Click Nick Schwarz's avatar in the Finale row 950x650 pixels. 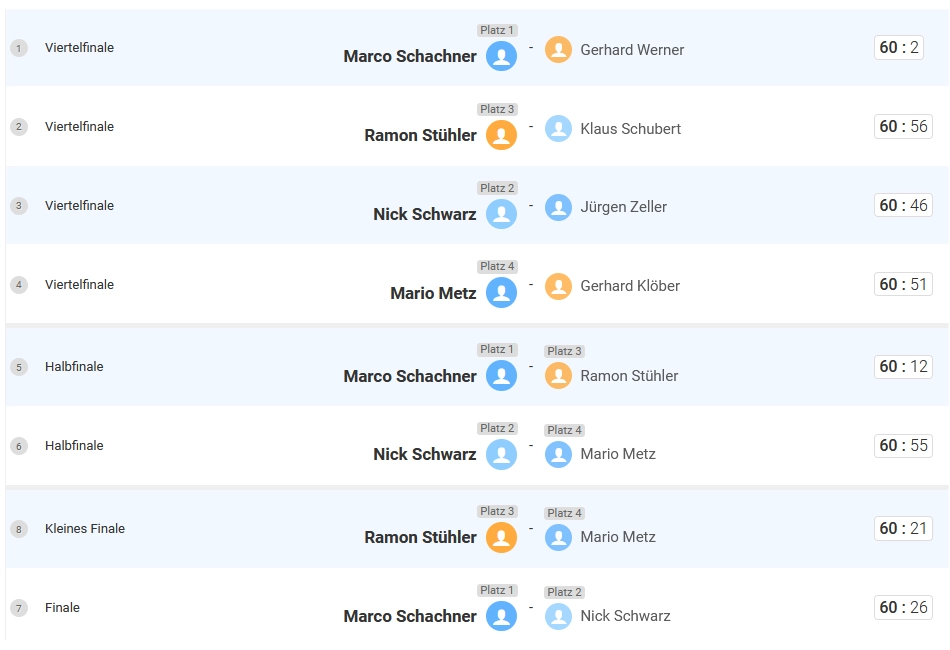558,616
